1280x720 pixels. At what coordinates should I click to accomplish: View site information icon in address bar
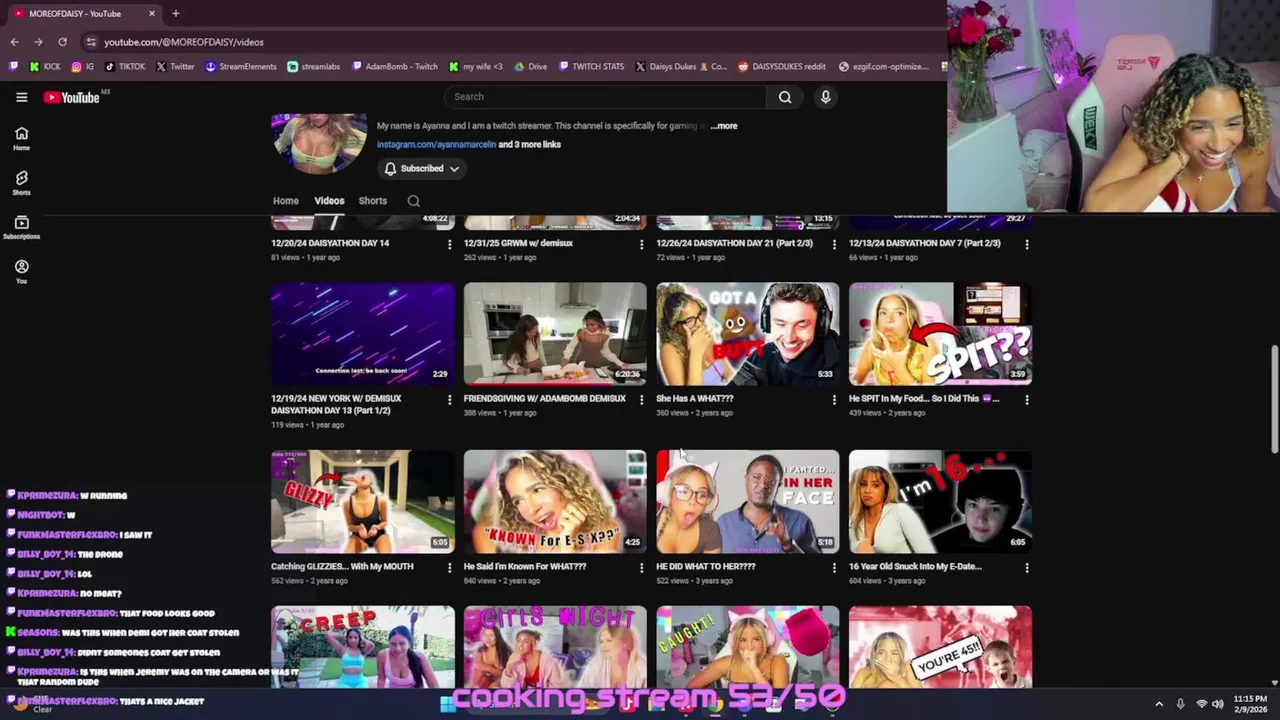91,42
